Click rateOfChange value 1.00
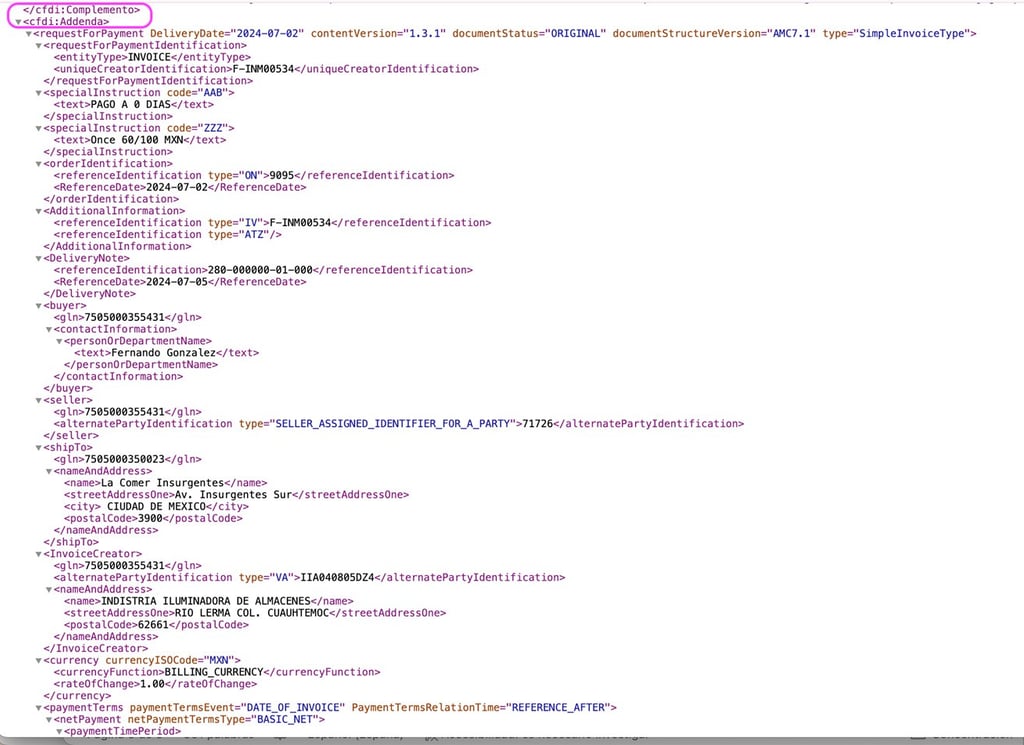Image resolution: width=1024 pixels, height=745 pixels. [x=153, y=684]
